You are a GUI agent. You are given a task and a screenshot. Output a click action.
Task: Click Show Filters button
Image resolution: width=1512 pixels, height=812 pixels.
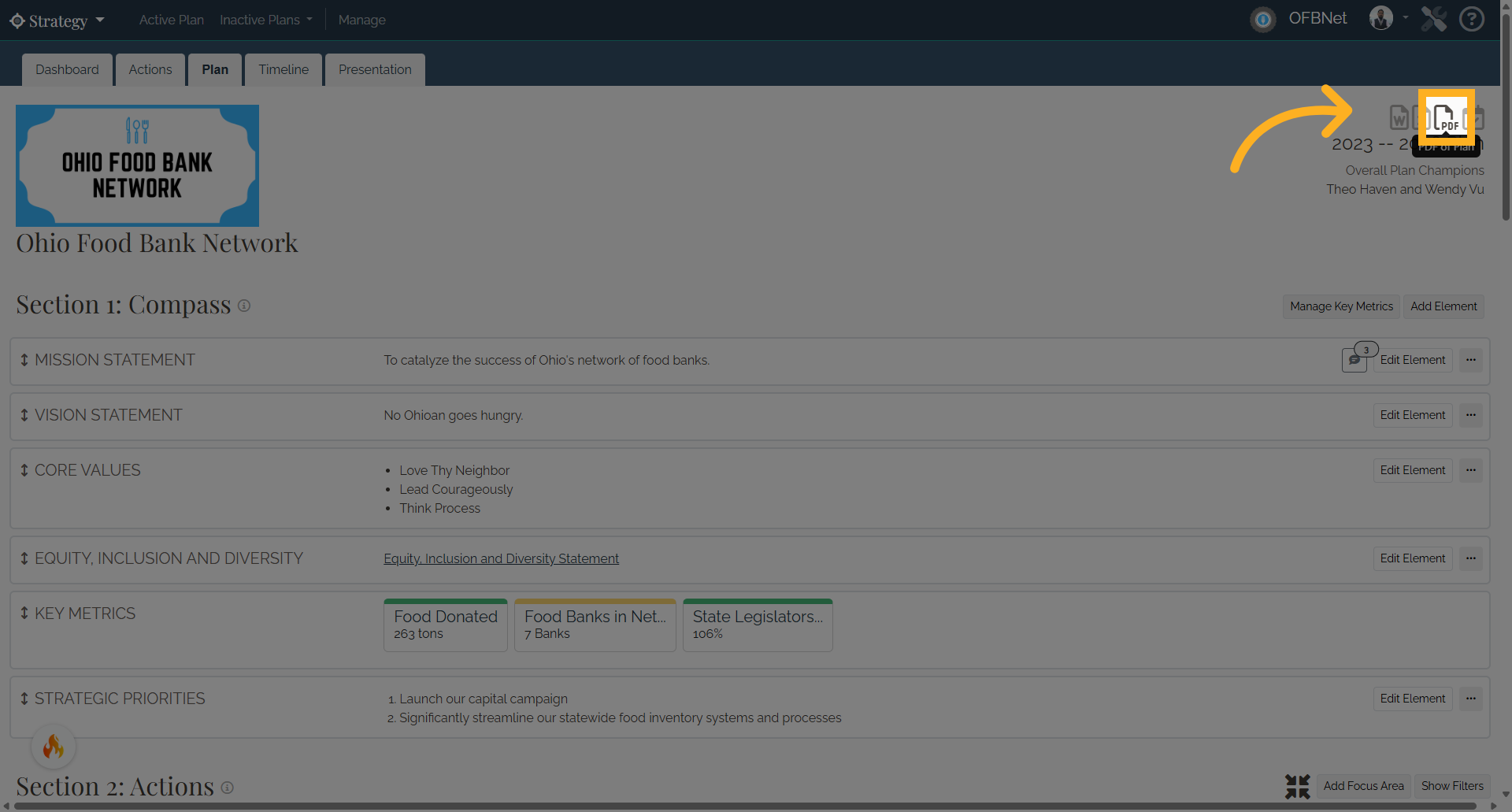click(1452, 786)
